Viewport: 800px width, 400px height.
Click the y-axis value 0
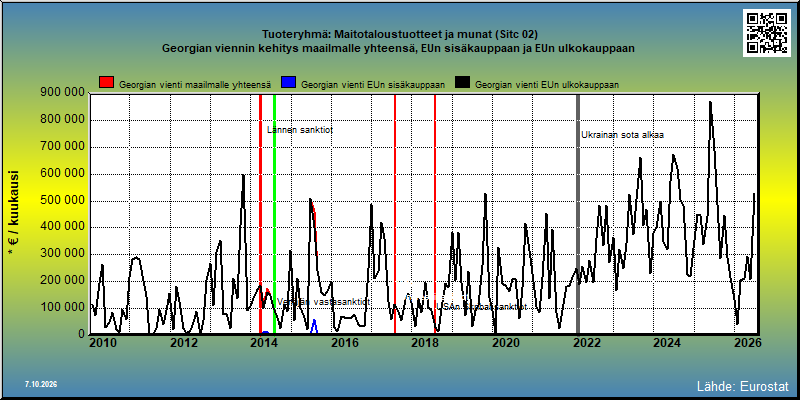click(81, 334)
